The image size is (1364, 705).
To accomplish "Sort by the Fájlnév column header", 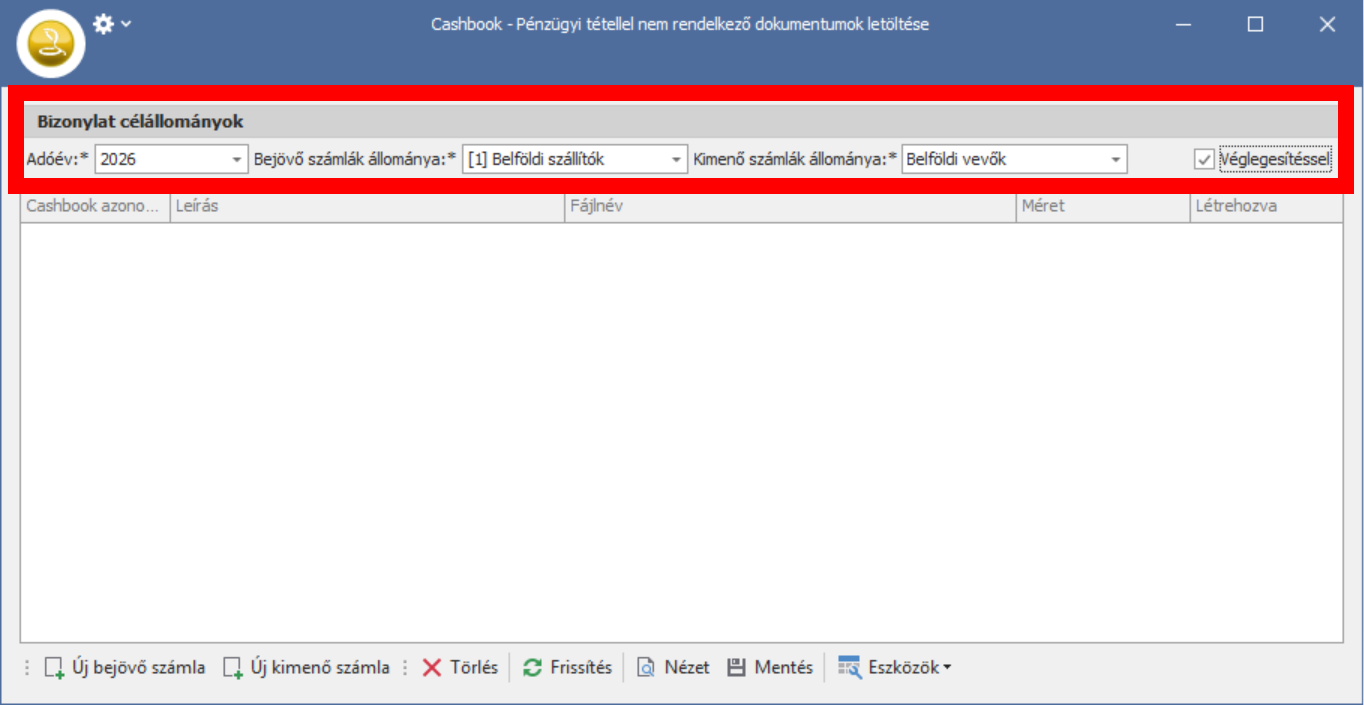I will 791,207.
